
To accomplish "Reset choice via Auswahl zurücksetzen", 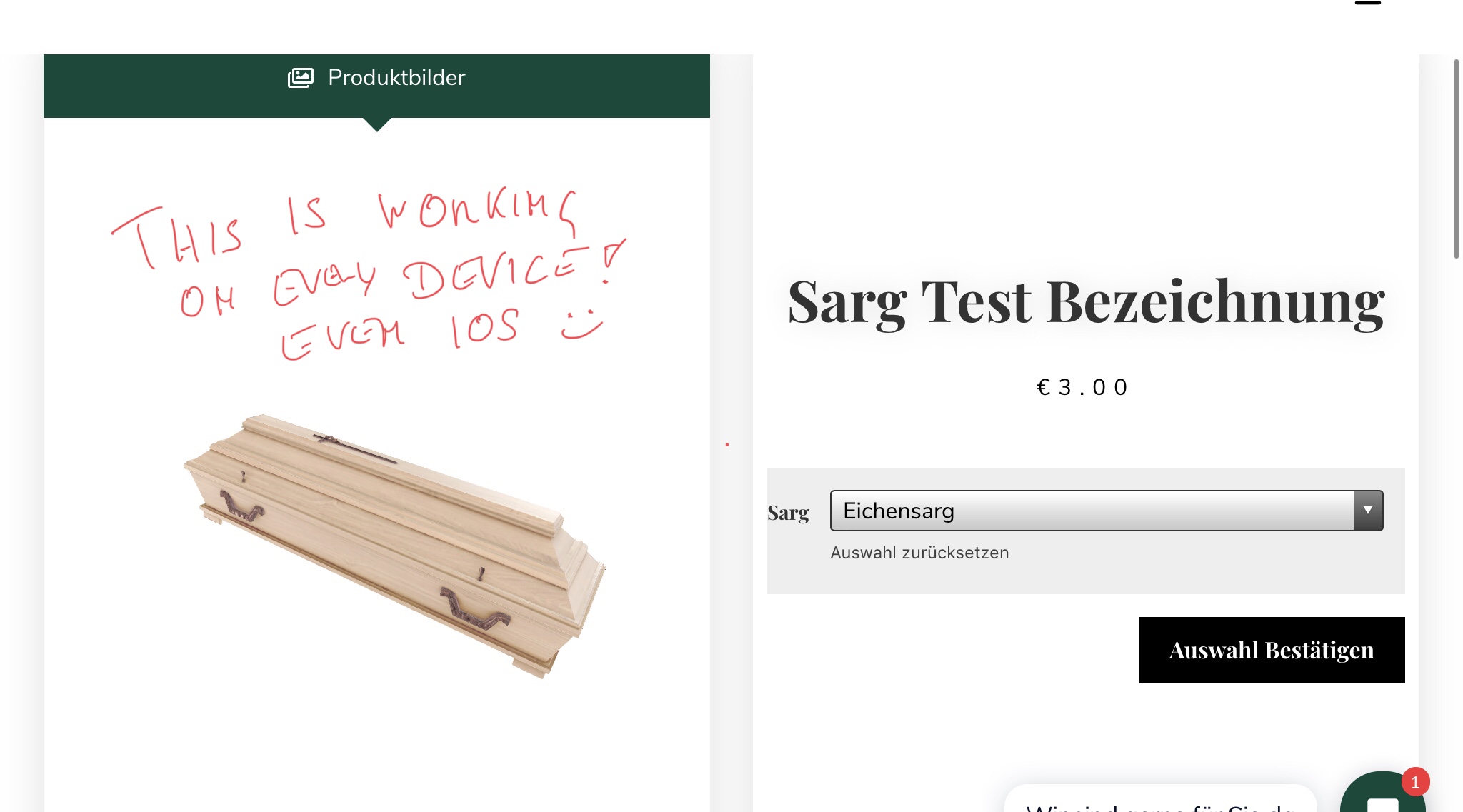I will tap(919, 553).
